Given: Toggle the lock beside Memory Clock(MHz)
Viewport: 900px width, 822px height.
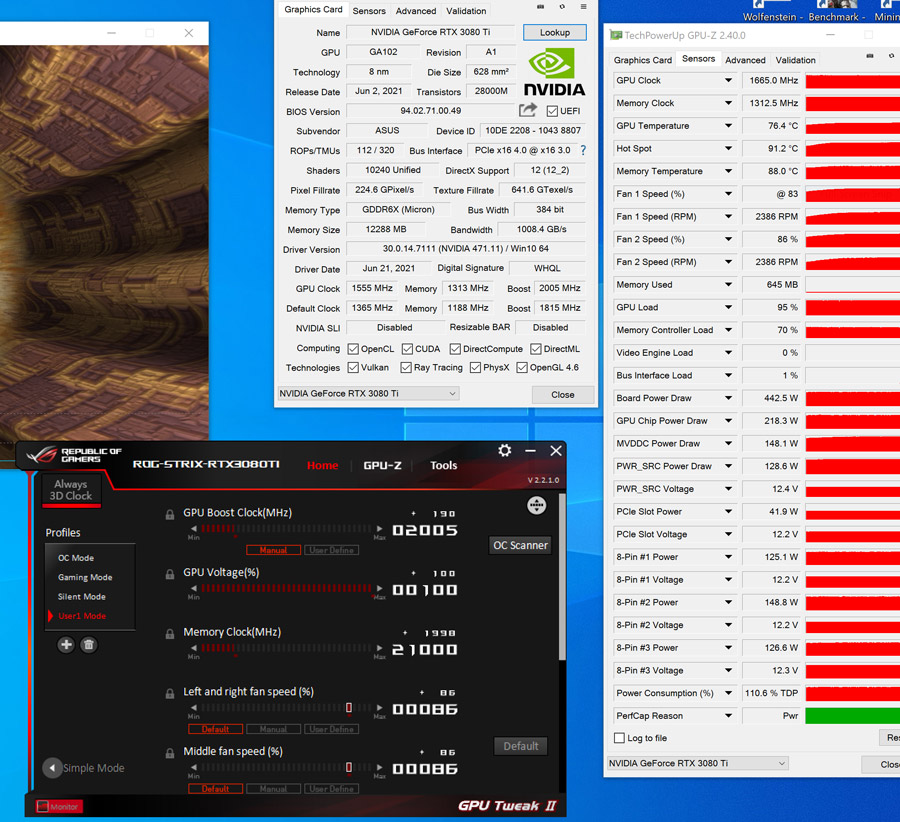Looking at the screenshot, I should (x=170, y=634).
